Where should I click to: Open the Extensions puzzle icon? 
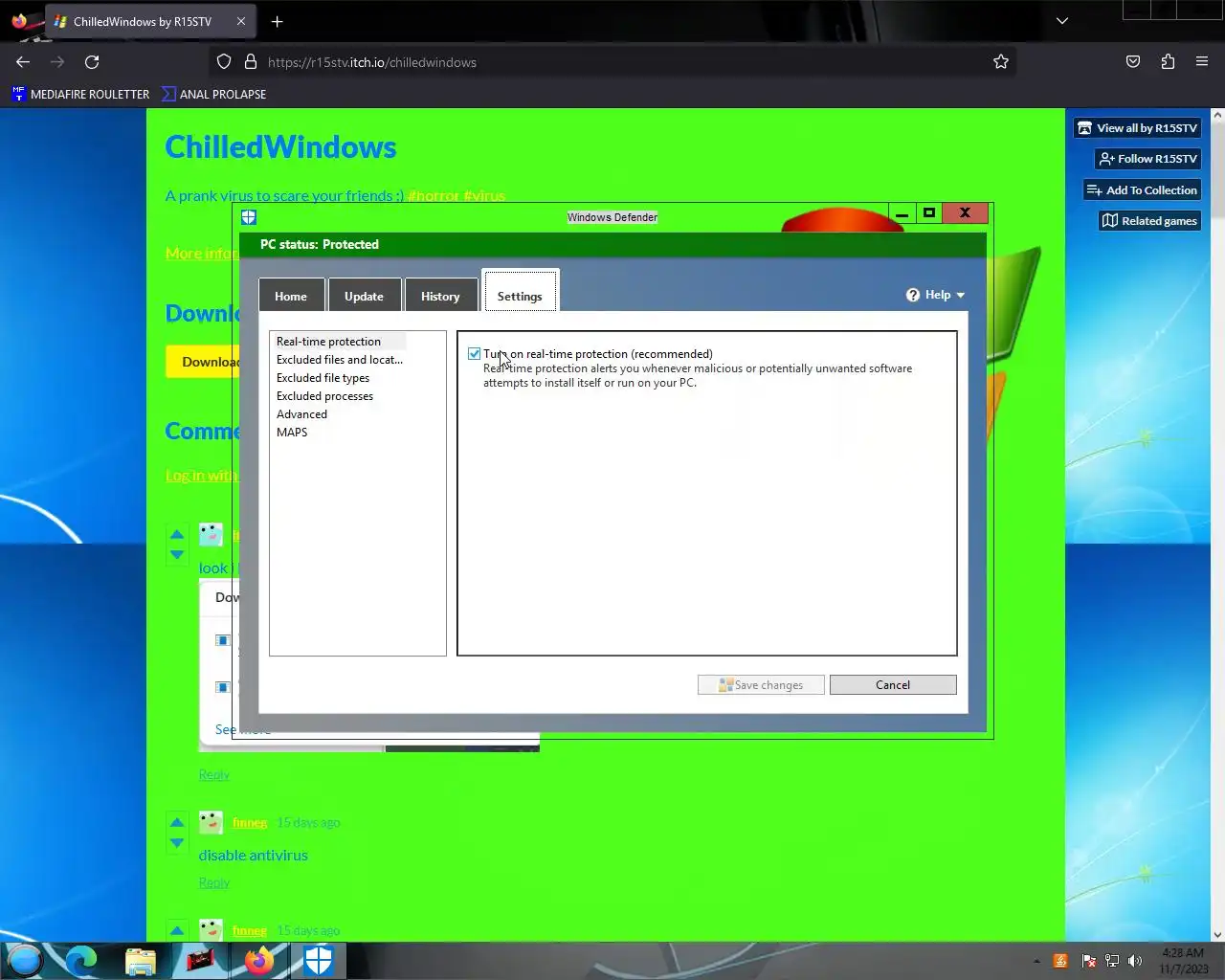[x=1168, y=62]
